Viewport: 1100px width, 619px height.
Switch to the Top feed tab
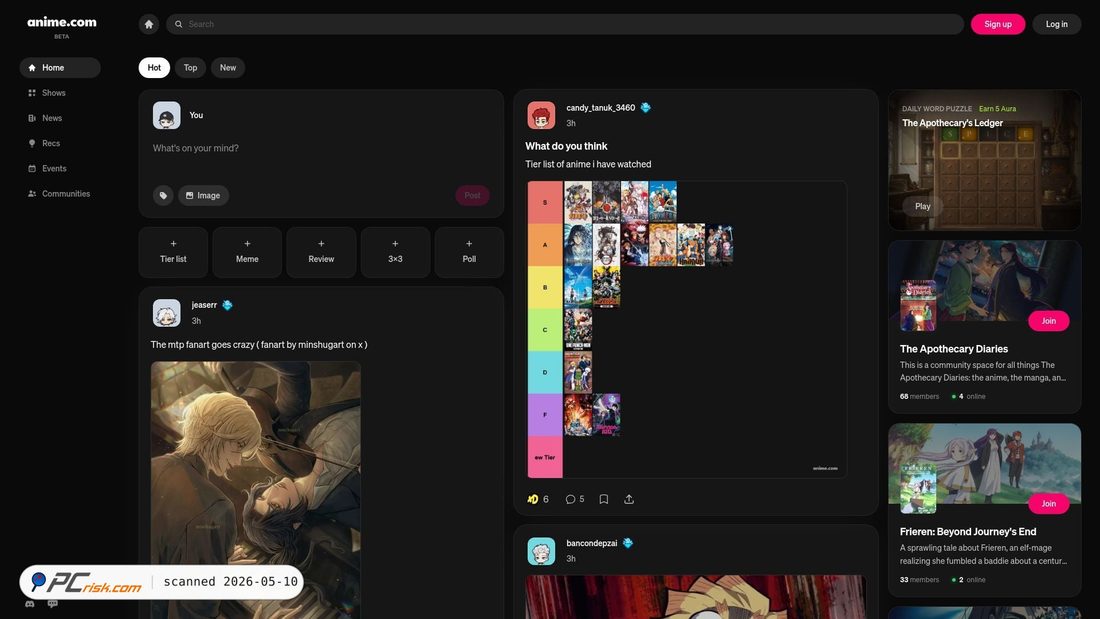pos(190,67)
